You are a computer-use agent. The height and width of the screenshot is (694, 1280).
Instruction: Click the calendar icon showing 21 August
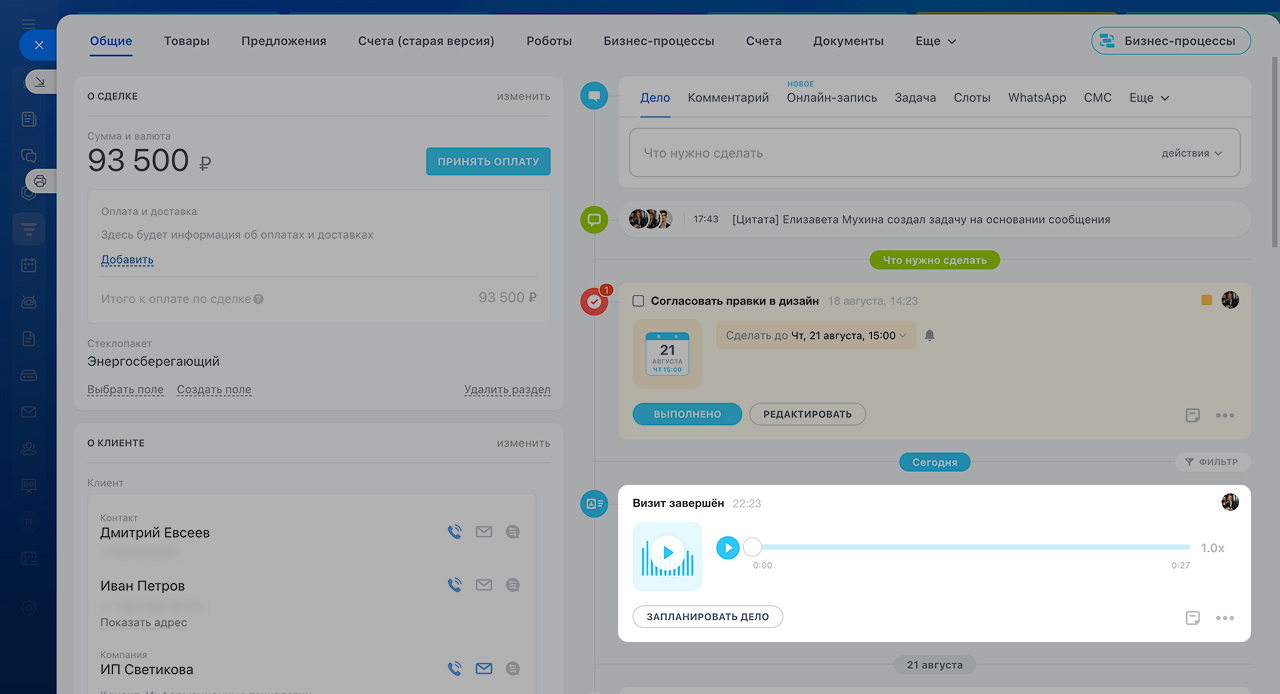point(667,354)
